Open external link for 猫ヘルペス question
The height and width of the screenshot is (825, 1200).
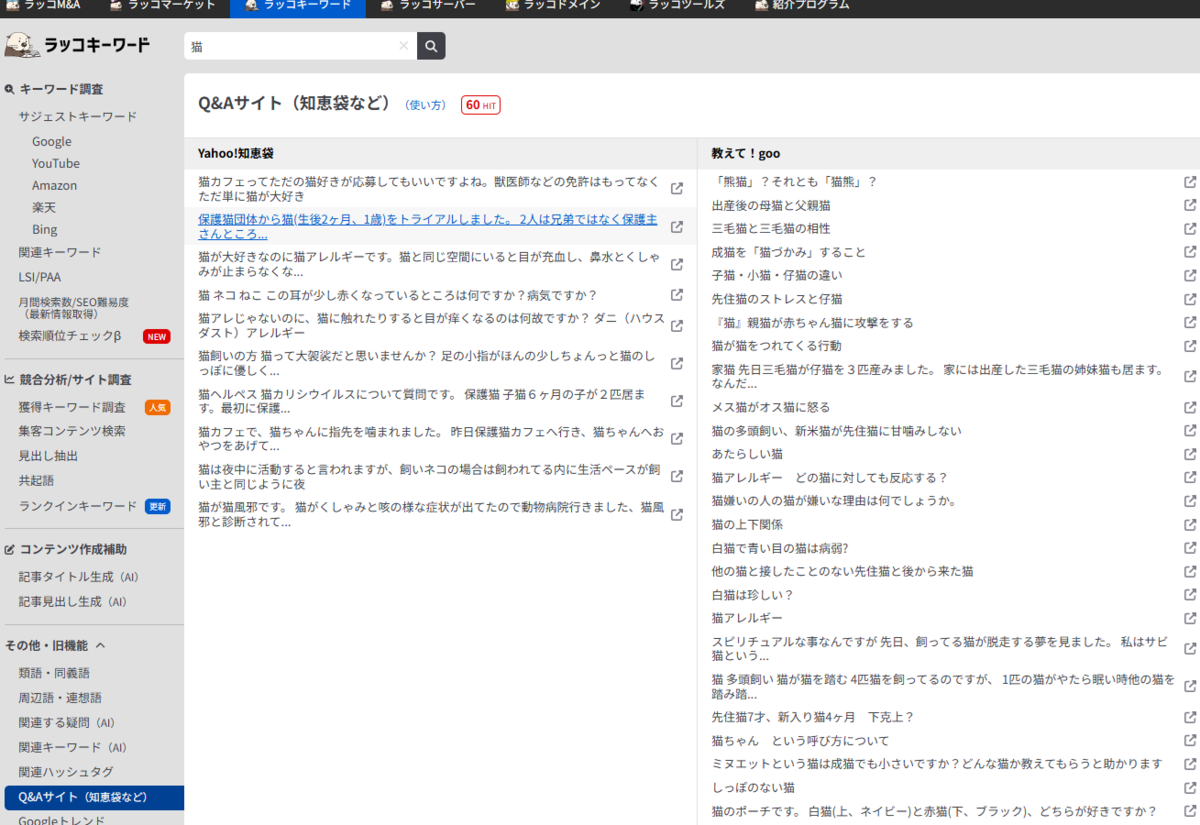click(x=677, y=401)
